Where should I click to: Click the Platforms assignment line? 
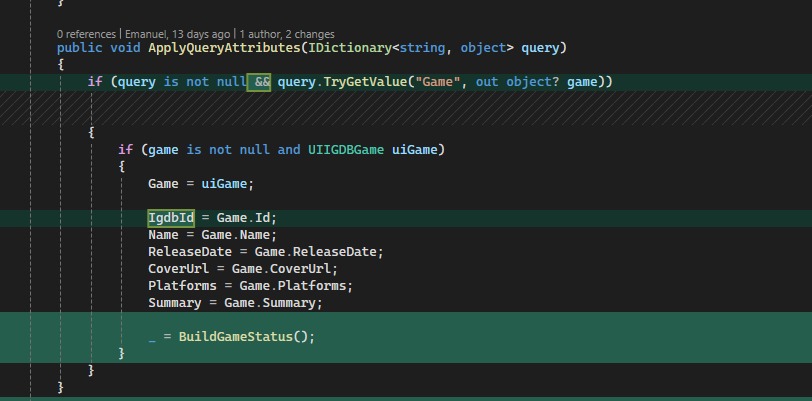250,286
